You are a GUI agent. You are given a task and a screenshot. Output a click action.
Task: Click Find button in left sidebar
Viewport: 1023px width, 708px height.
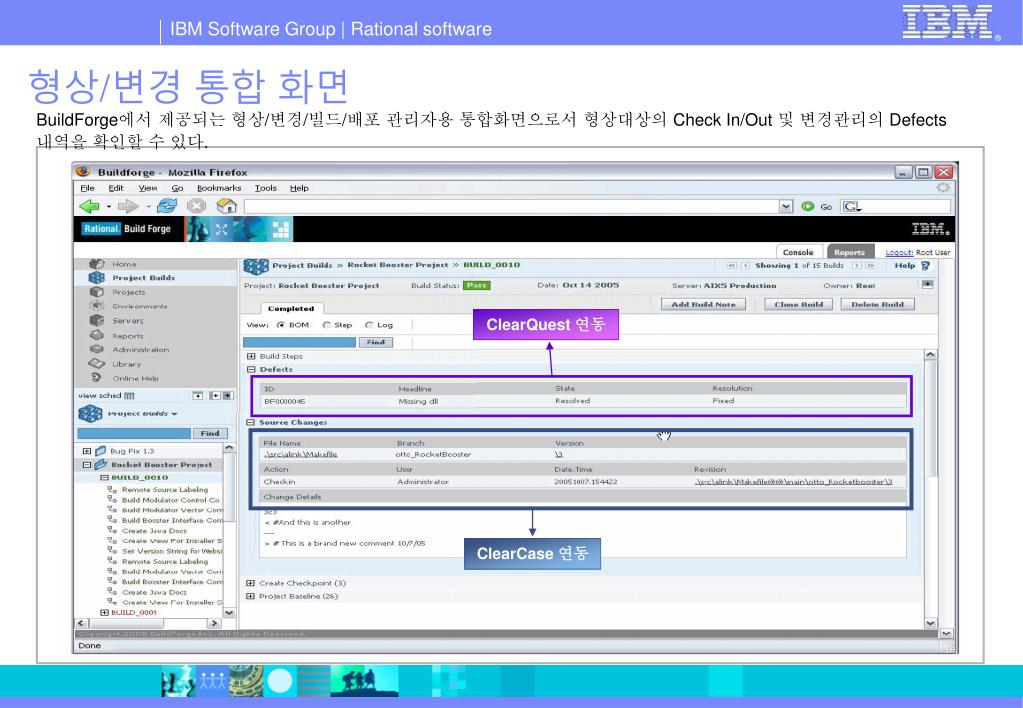[210, 433]
